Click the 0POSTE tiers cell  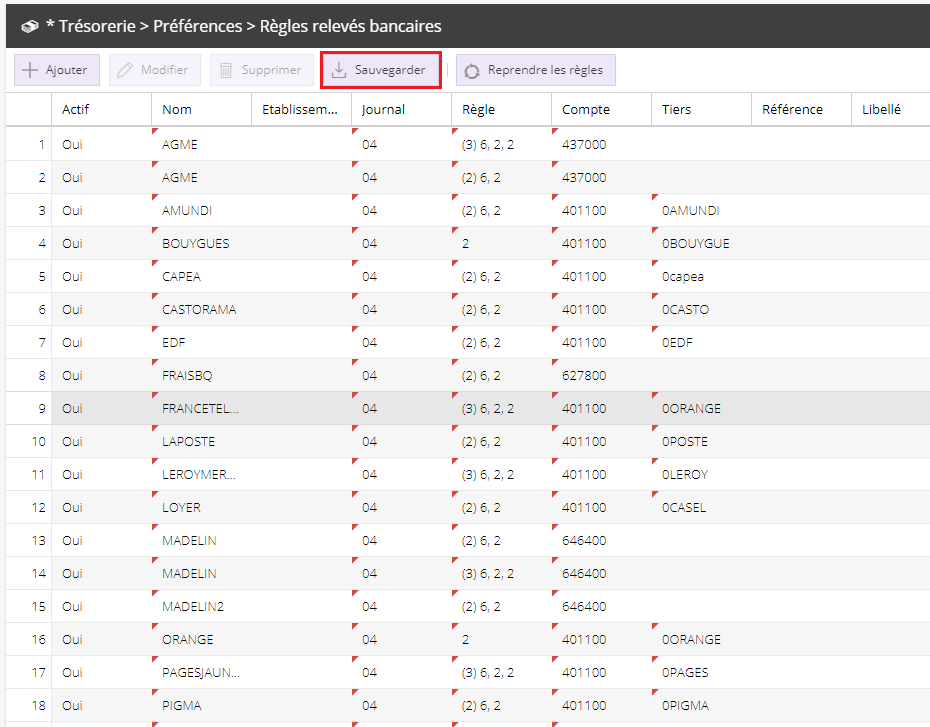pos(702,442)
